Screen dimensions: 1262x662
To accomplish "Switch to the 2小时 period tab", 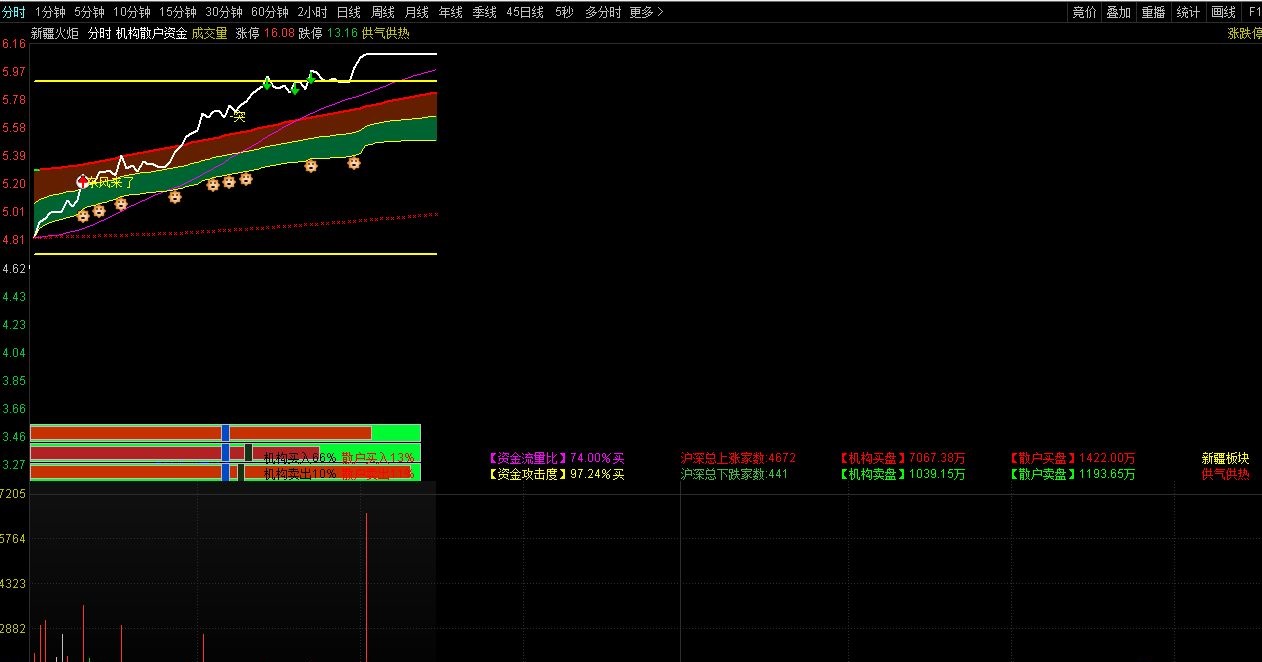I will pyautogui.click(x=313, y=12).
